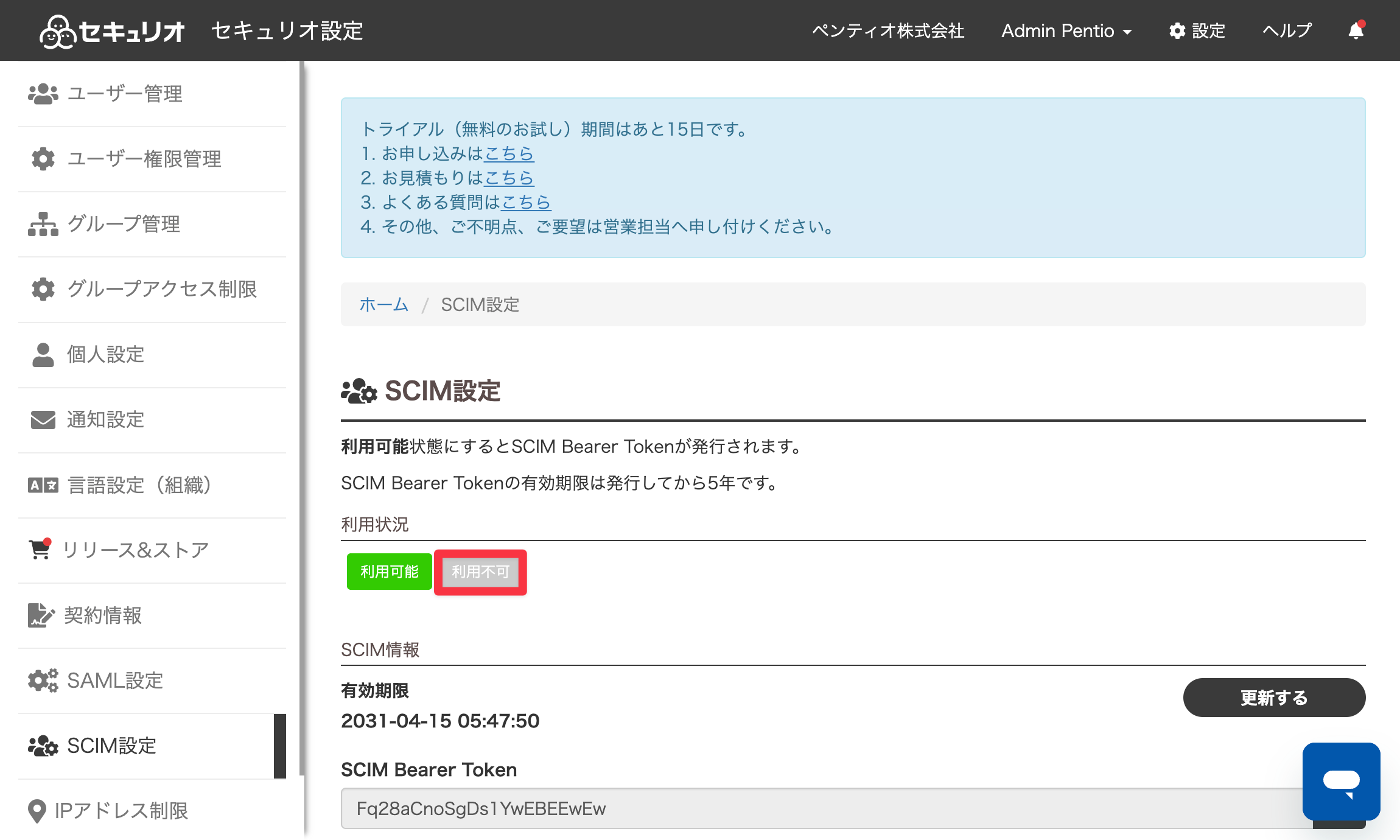Click the リリース&ストア cart icon
This screenshot has width=1400, height=840.
coord(41,549)
